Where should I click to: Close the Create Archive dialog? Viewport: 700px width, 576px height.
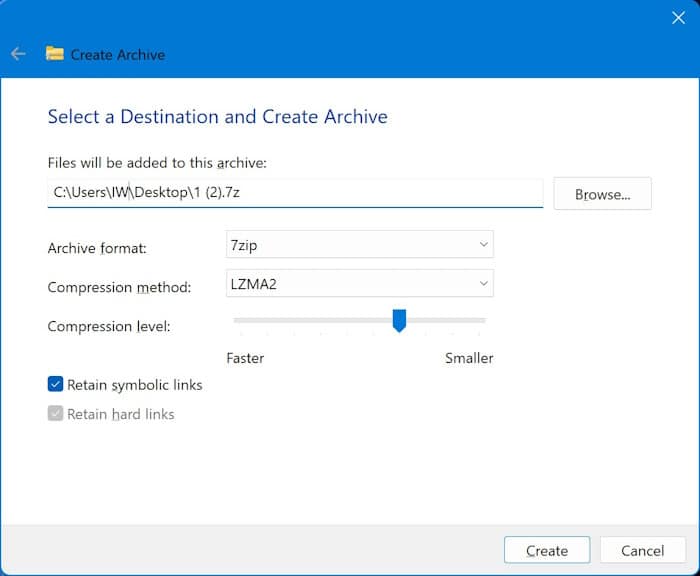(x=678, y=18)
